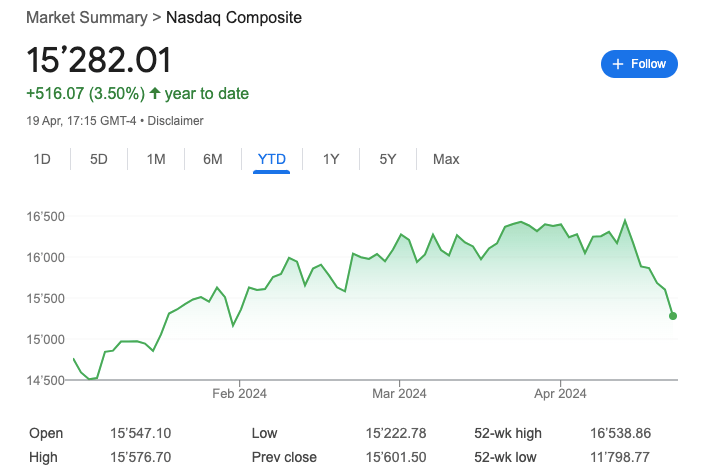
Task: Select the 1D time range tab
Action: [x=42, y=159]
